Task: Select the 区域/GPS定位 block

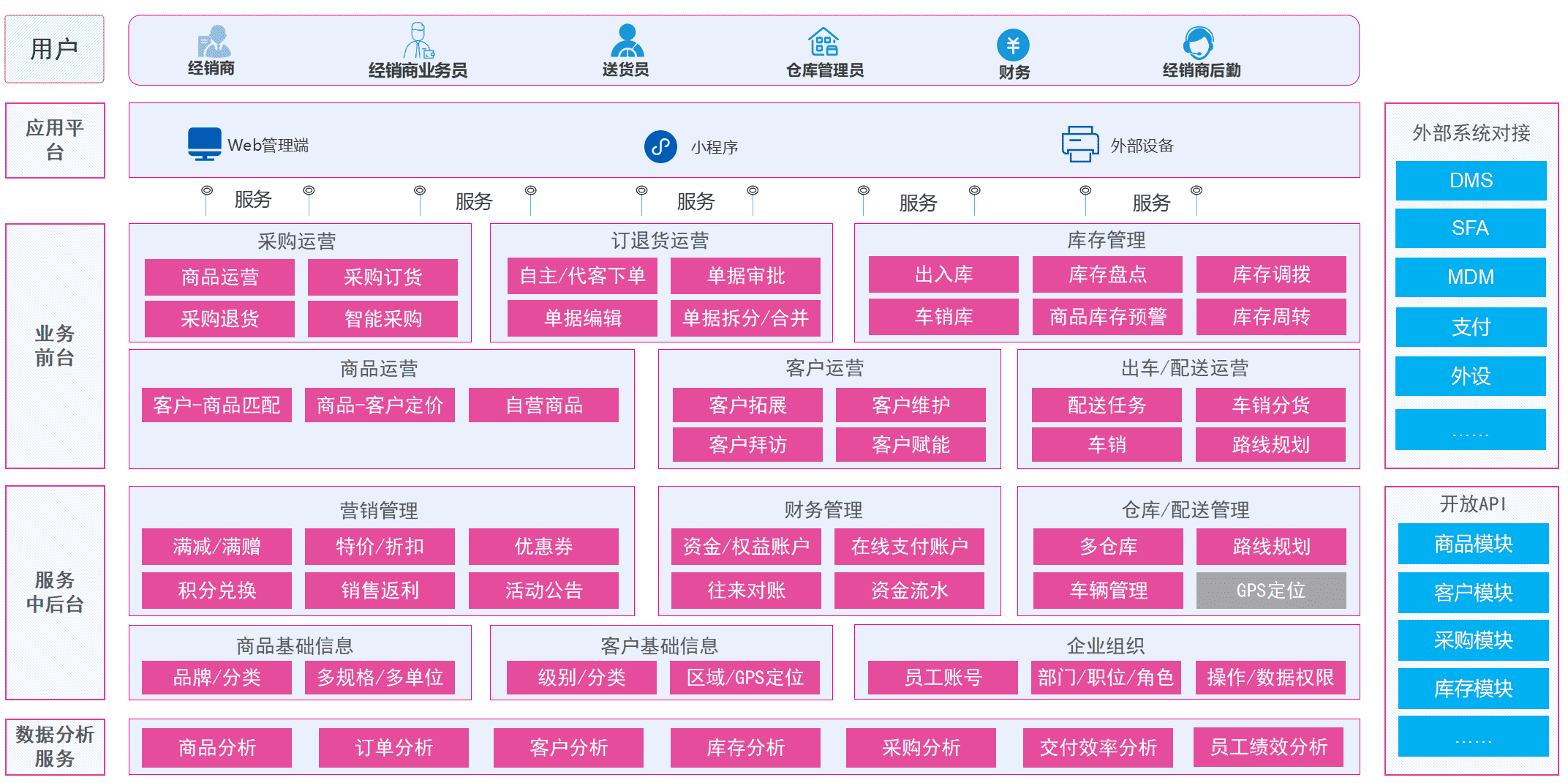Action: pos(745,678)
